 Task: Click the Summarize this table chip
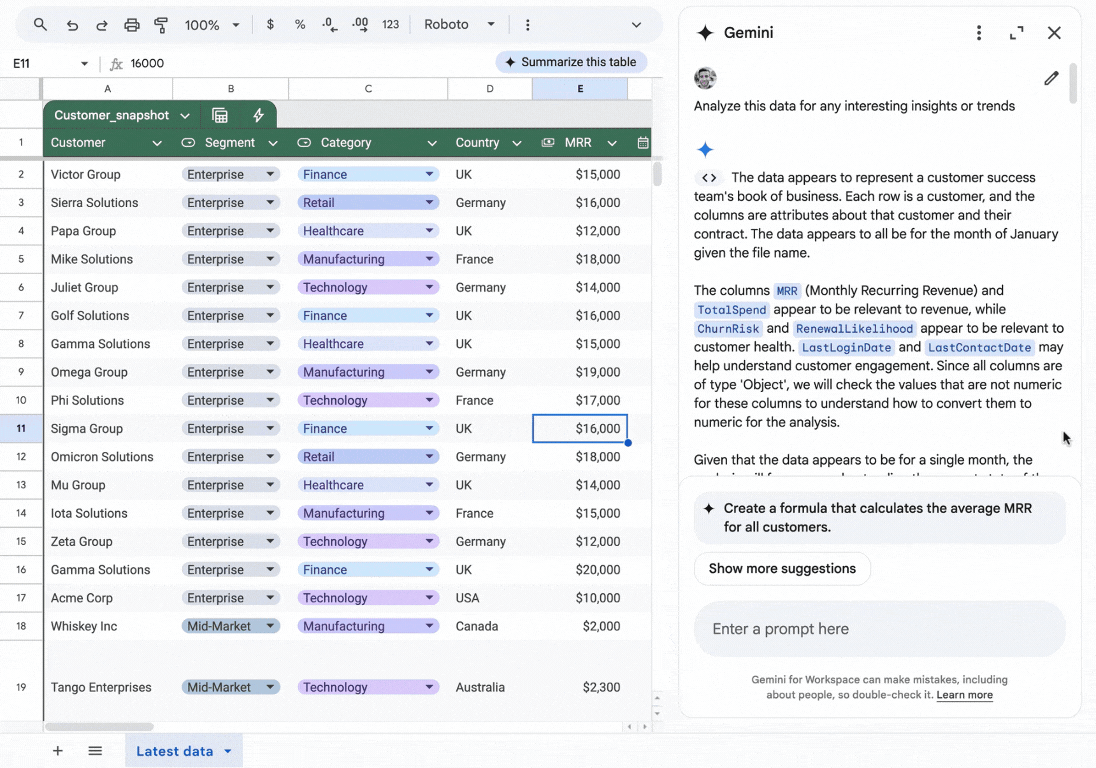coord(571,62)
